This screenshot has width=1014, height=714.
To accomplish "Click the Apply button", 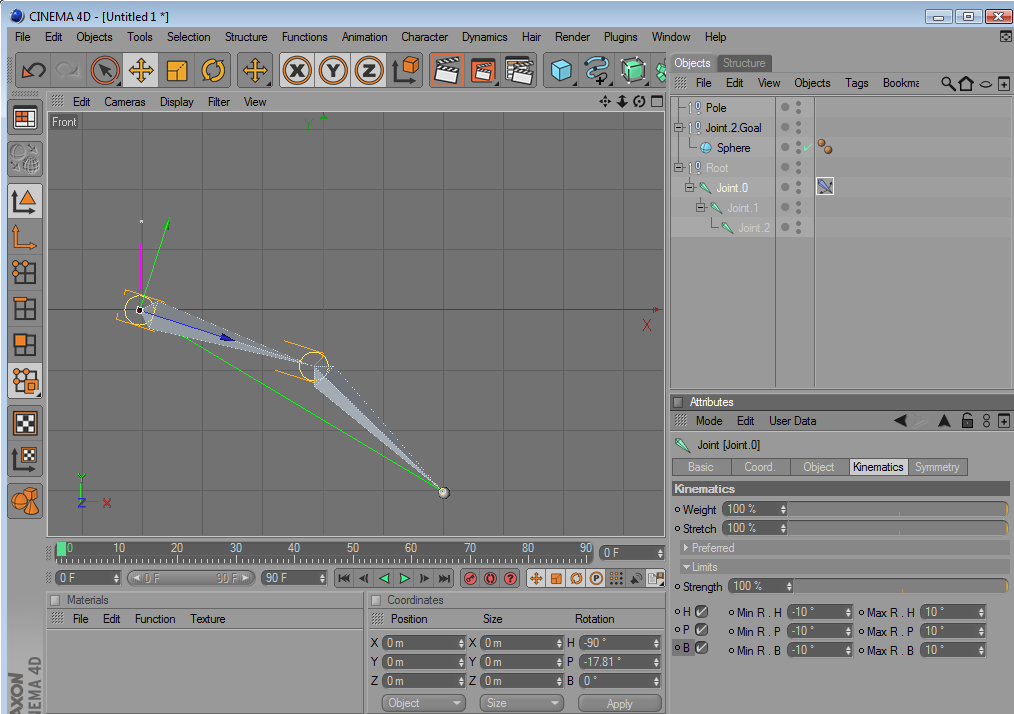I will point(620,703).
